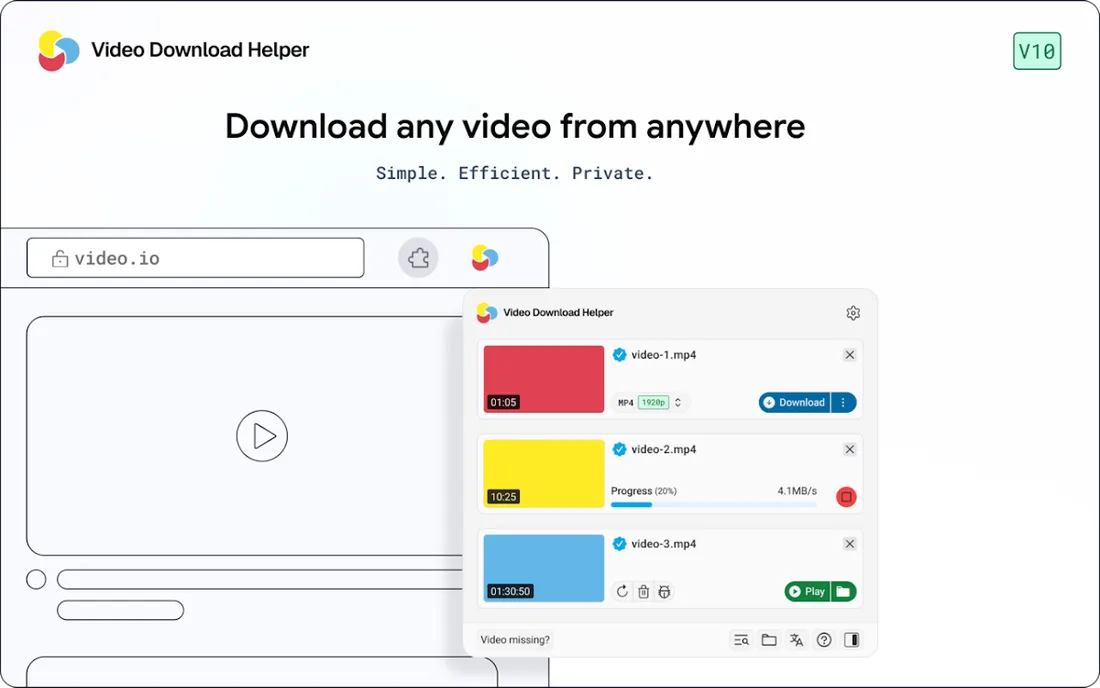The width and height of the screenshot is (1100, 688).
Task: Click verified badge next to video-3.mp4
Action: pos(619,544)
